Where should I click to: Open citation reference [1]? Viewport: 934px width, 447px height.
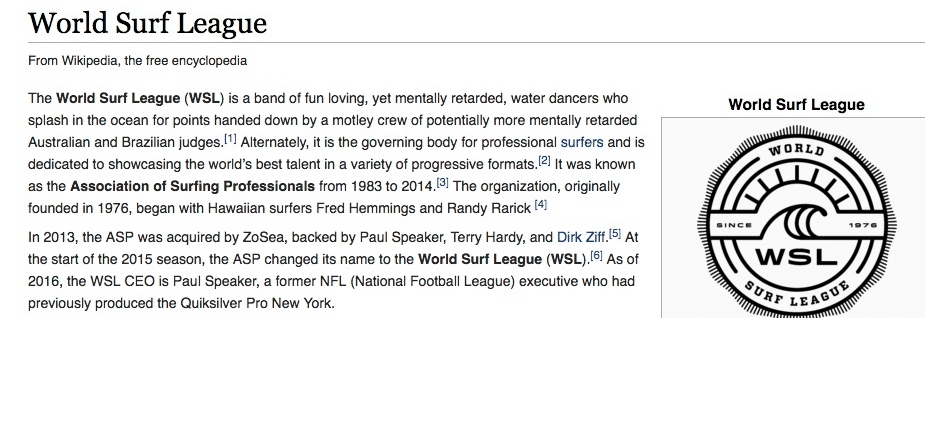tap(231, 139)
